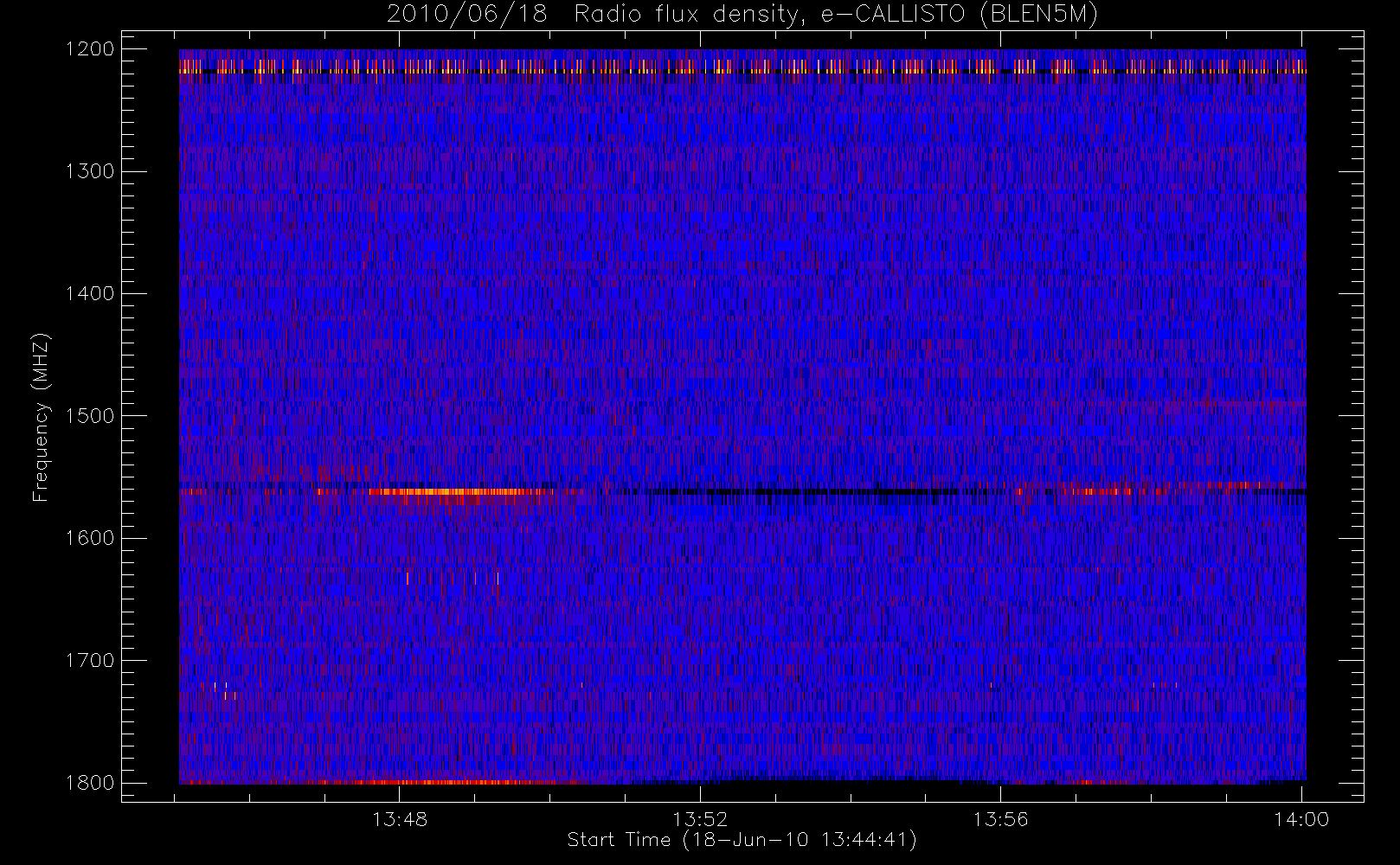Click the 1300 frequency tick label
Image resolution: width=1400 pixels, height=865 pixels.
90,171
